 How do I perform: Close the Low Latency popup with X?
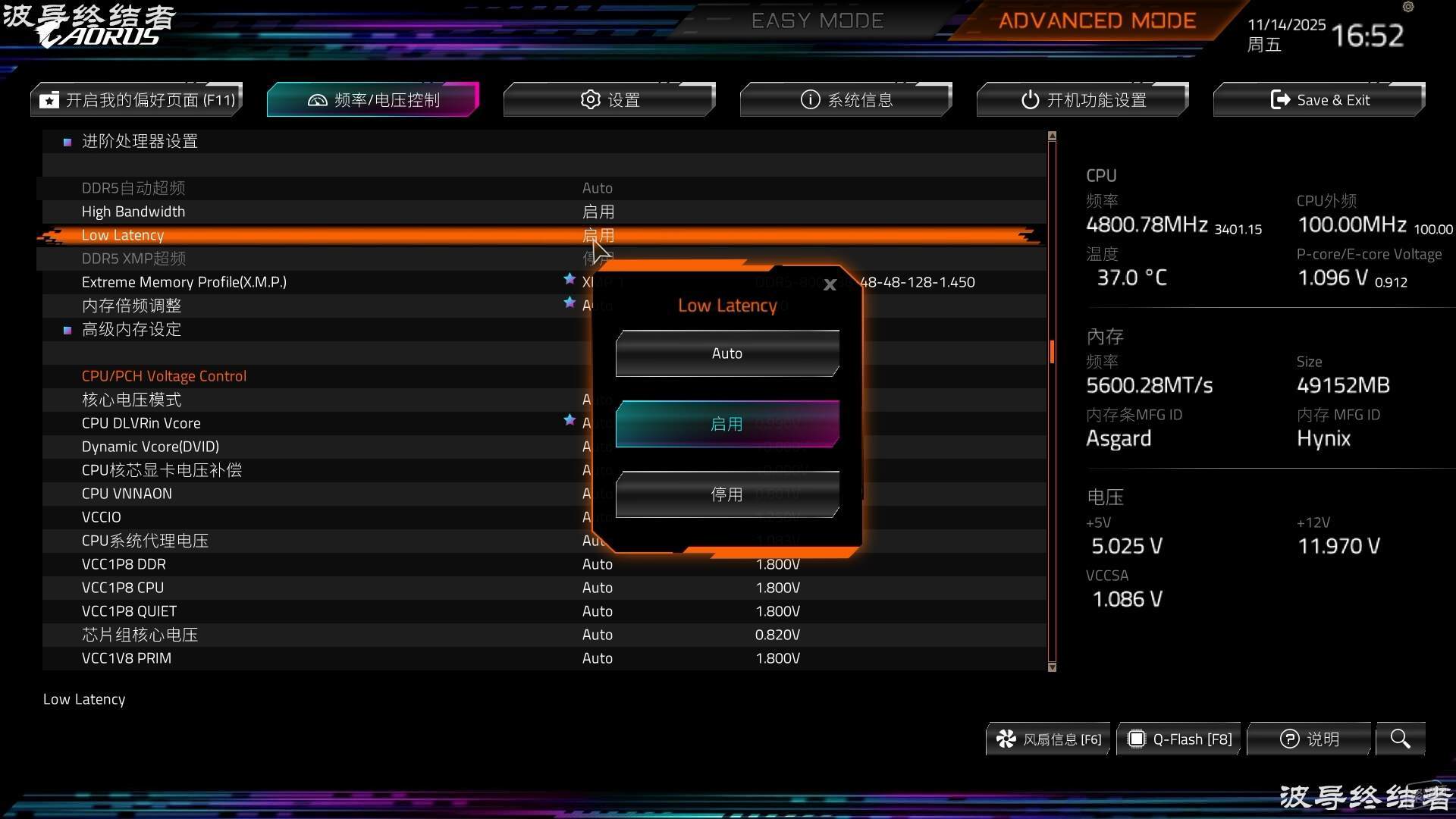click(830, 285)
